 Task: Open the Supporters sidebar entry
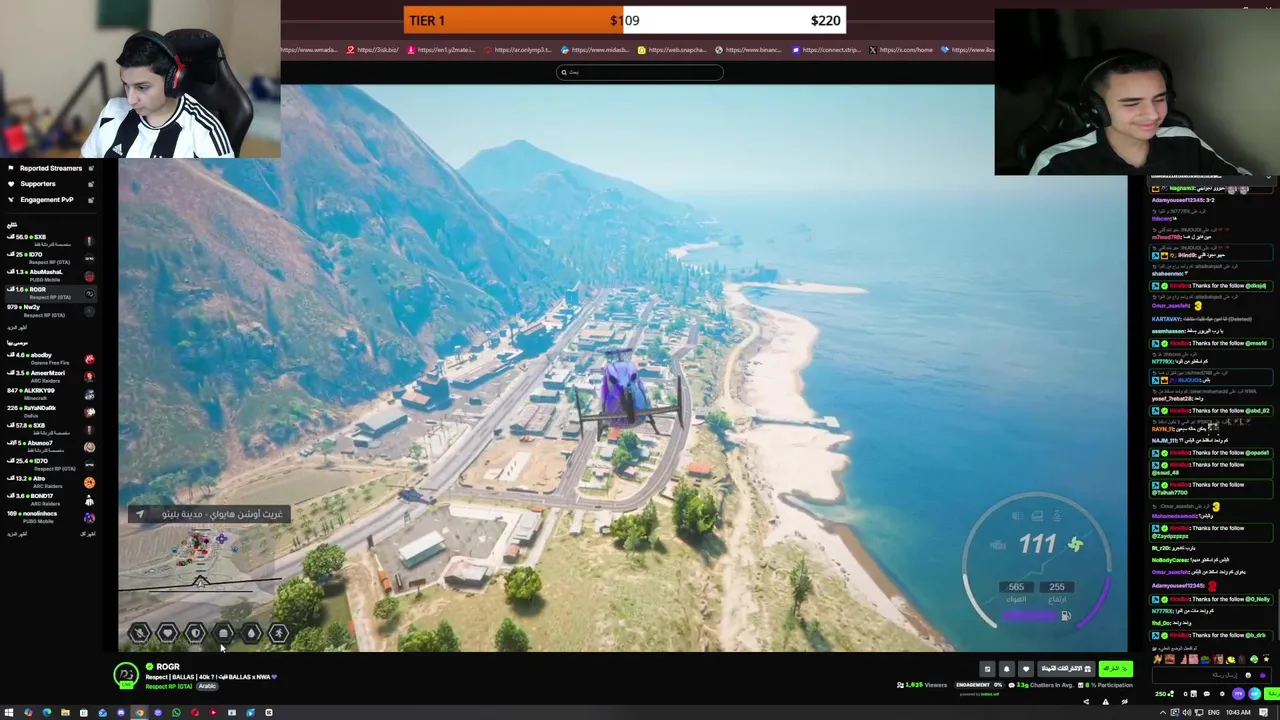[x=37, y=184]
